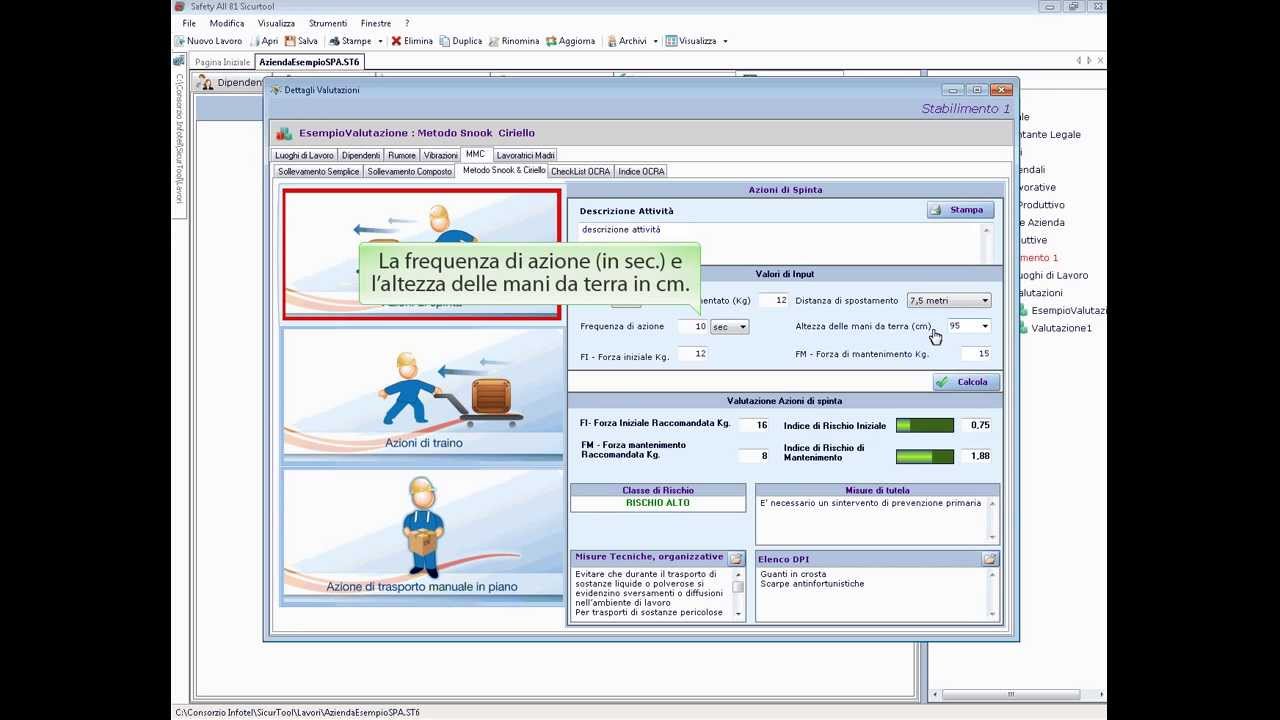
Task: Open a file with Apri
Action: (264, 41)
